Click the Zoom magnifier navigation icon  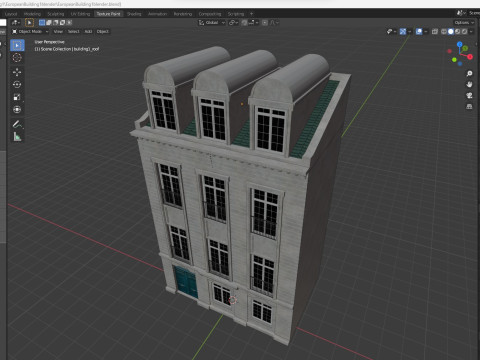click(469, 73)
